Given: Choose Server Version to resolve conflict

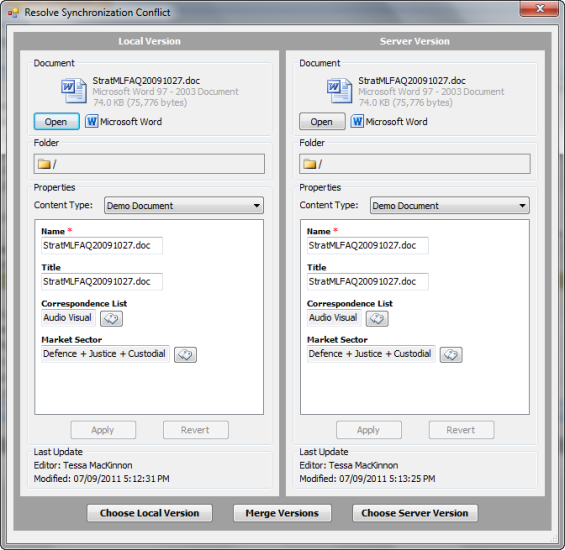Looking at the screenshot, I should 415,513.
